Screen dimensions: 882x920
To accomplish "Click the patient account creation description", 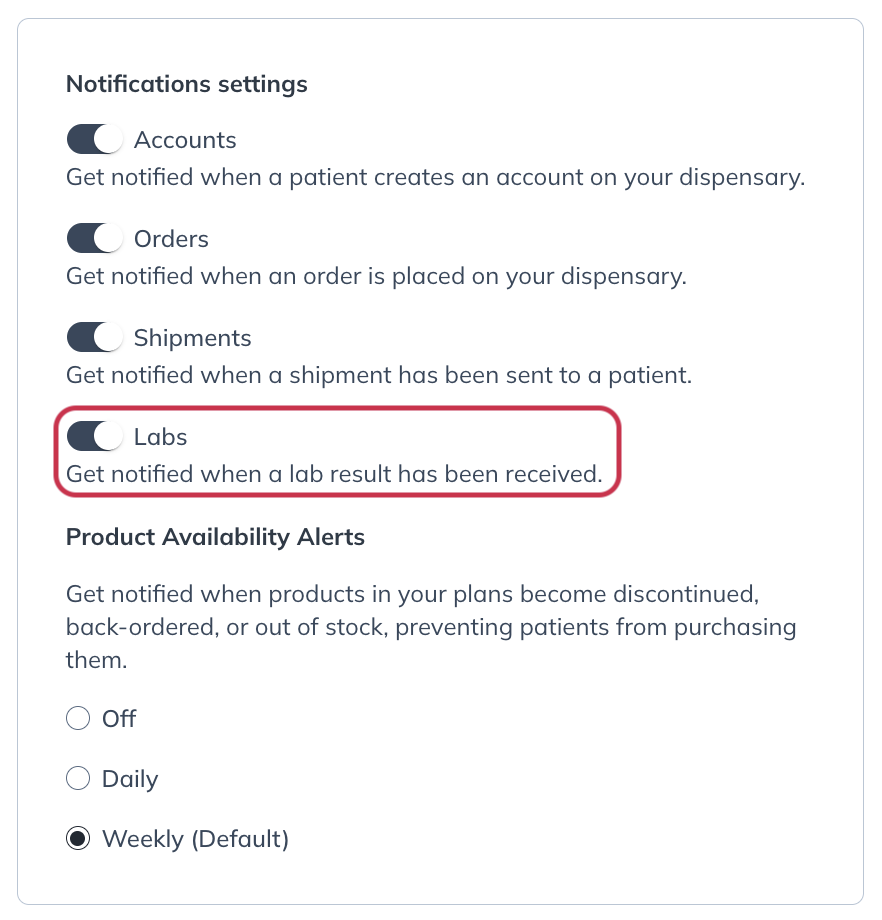I will click(435, 178).
